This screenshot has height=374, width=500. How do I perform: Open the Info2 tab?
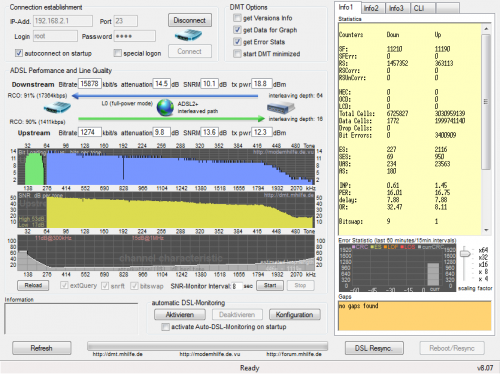(372, 8)
